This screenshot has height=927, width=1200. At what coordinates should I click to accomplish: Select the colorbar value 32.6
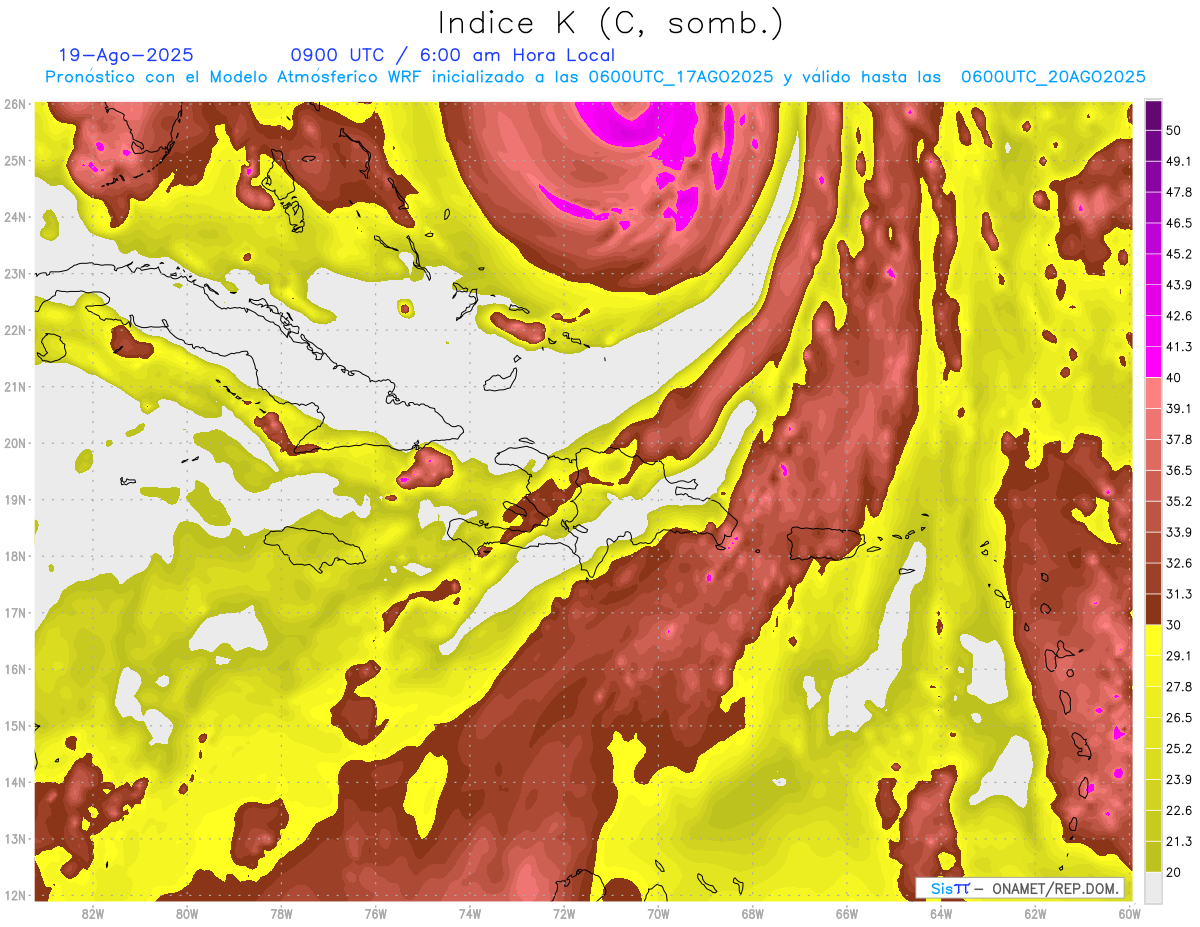click(x=1179, y=563)
